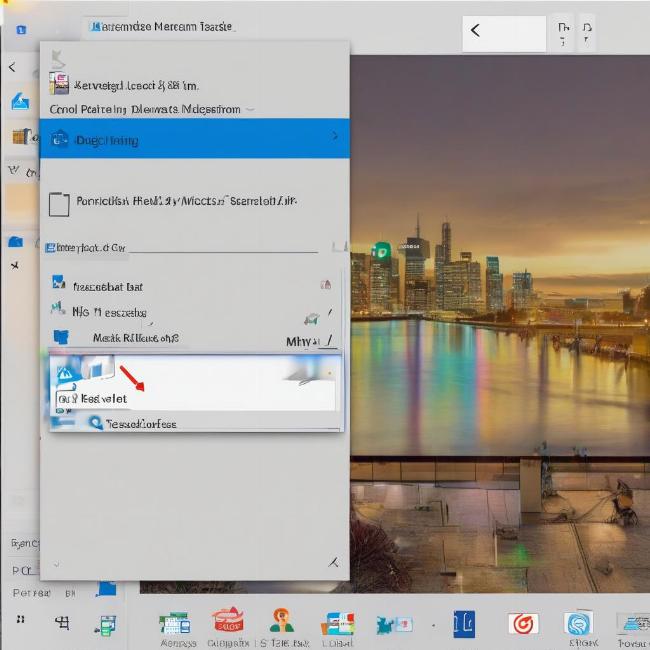Open the green printer-like taskbar icon
650x650 pixels.
105,626
